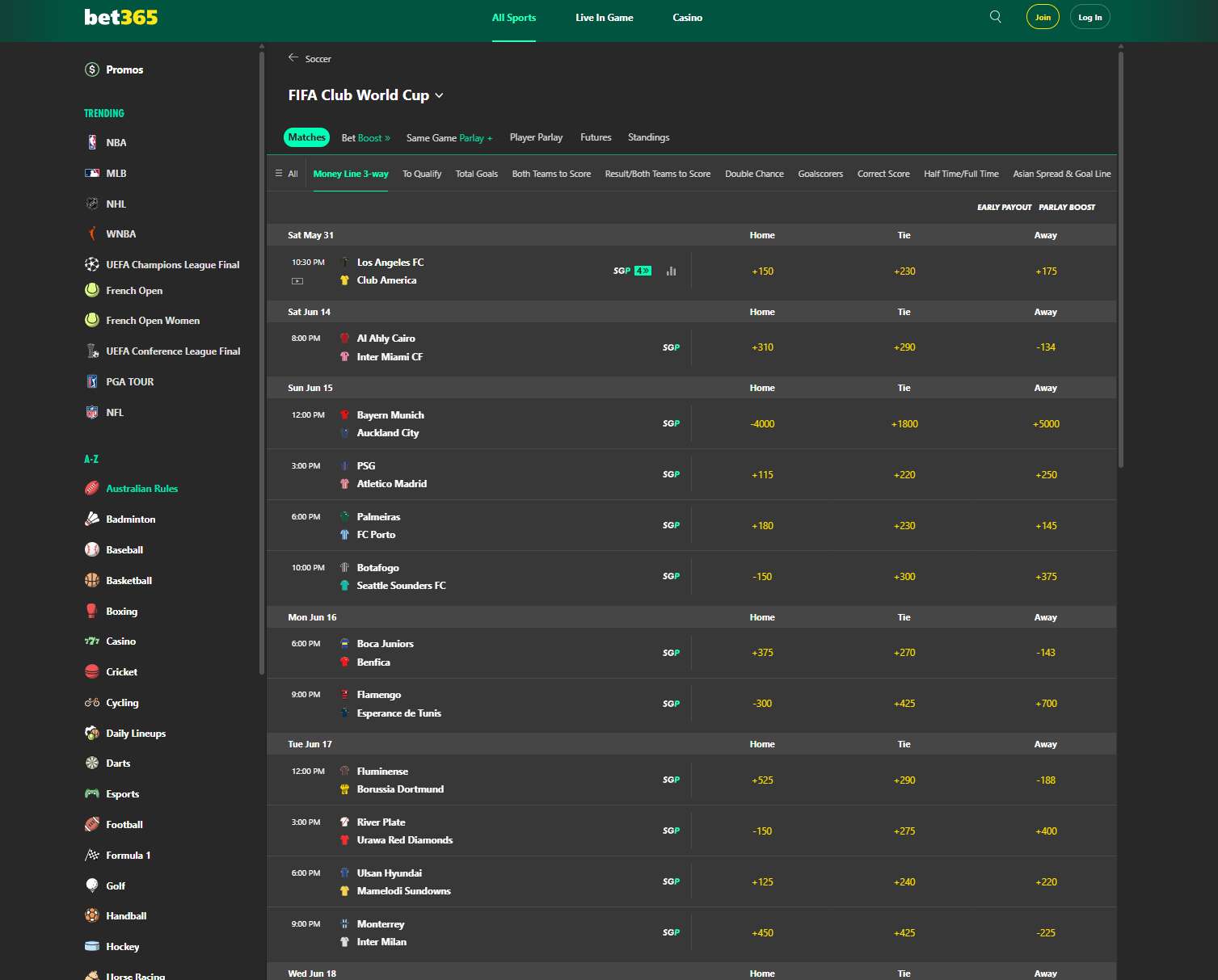The width and height of the screenshot is (1218, 980).
Task: Select -134 Away odds for Inter Miami CF
Action: [1046, 347]
